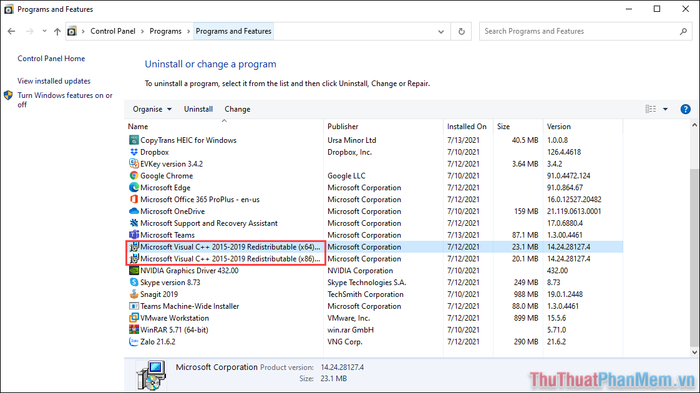The height and width of the screenshot is (393, 700).
Task: Open Turn Windows features on or off
Action: click(65, 100)
